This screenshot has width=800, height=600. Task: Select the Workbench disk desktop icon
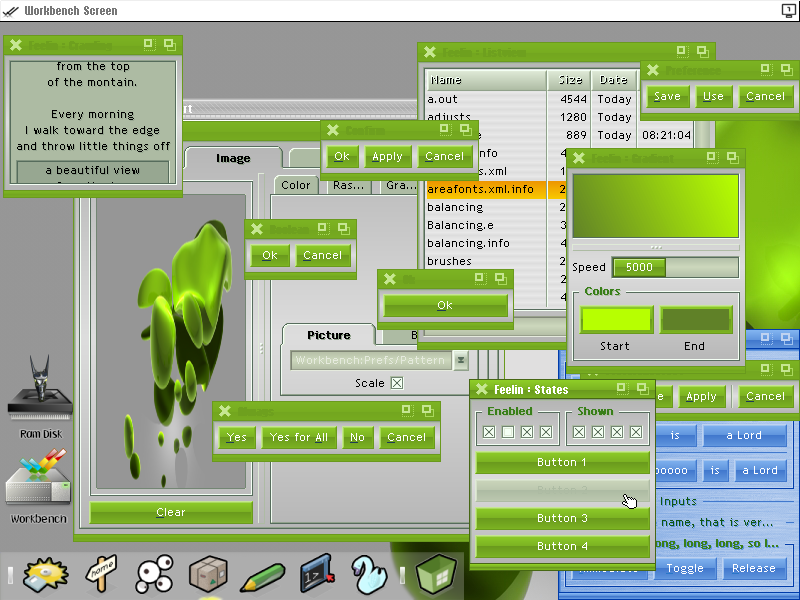[39, 486]
